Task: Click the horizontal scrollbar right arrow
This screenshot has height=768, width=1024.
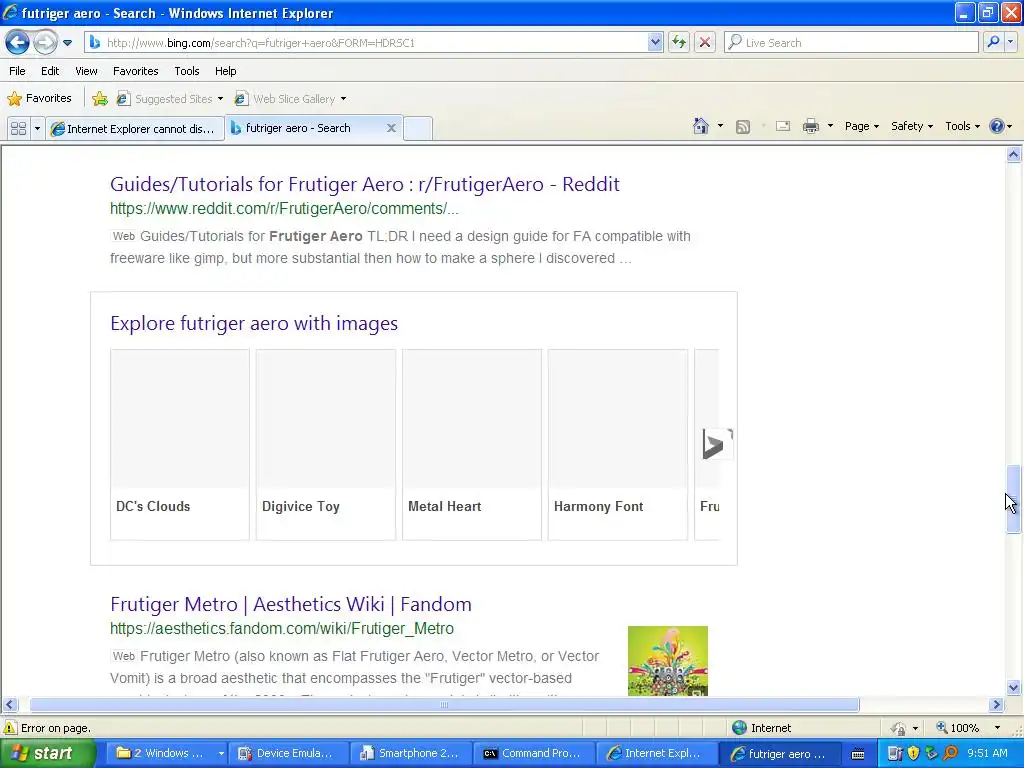Action: point(996,705)
